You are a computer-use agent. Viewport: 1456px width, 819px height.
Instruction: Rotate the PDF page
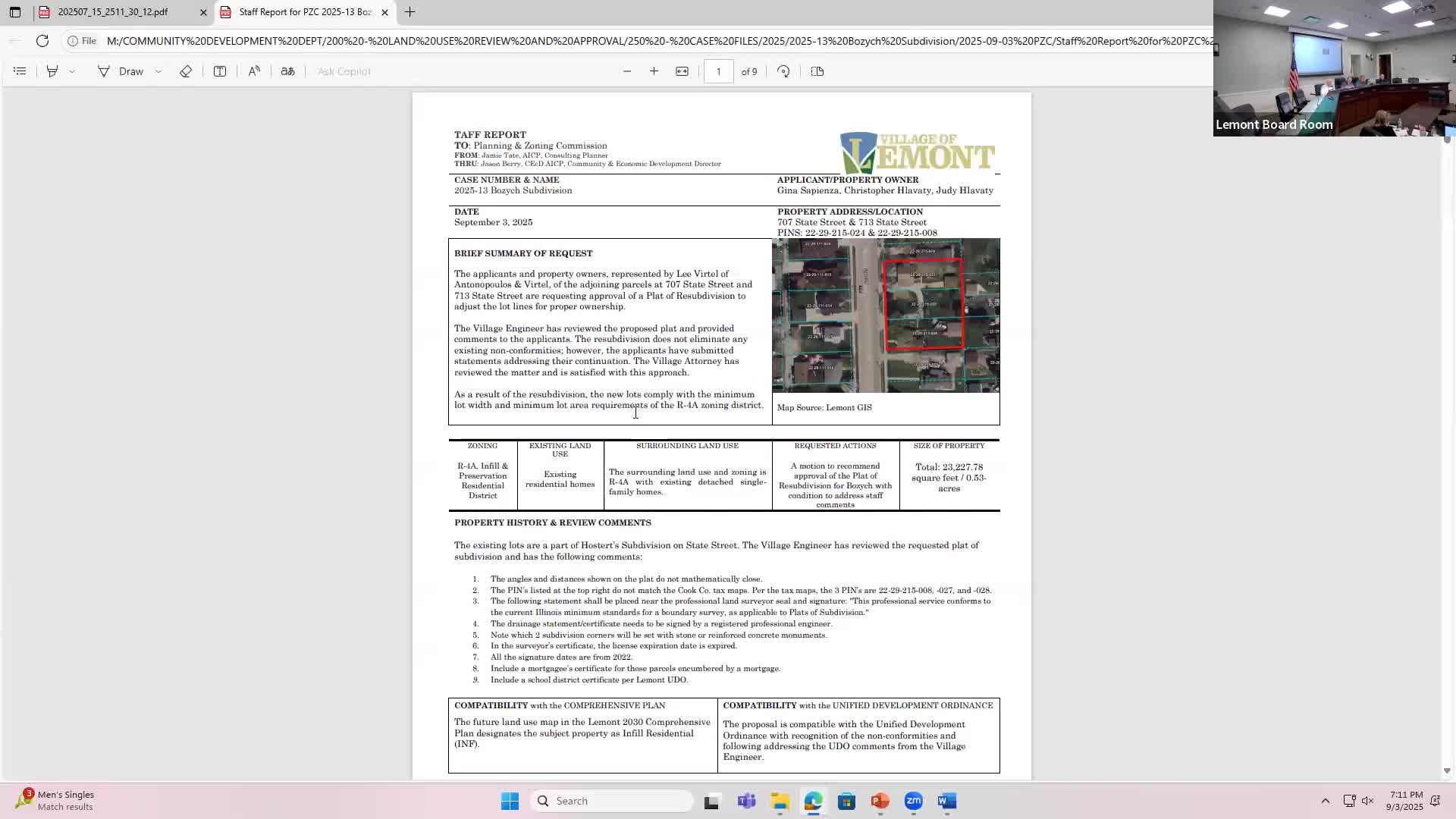(x=783, y=71)
